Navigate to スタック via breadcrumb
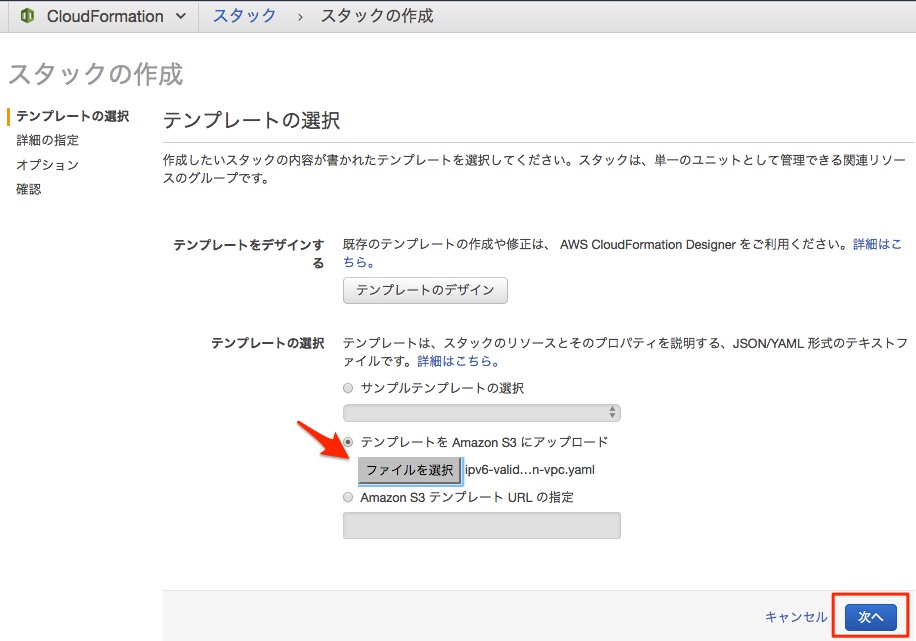The width and height of the screenshot is (916, 641). [x=245, y=16]
